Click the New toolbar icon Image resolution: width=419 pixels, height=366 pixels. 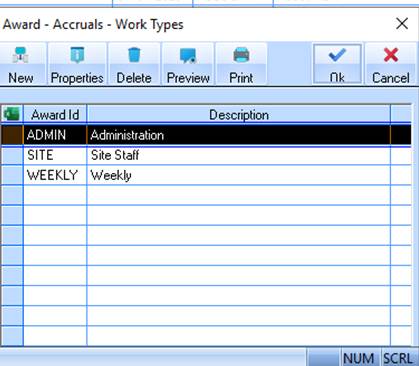click(21, 55)
